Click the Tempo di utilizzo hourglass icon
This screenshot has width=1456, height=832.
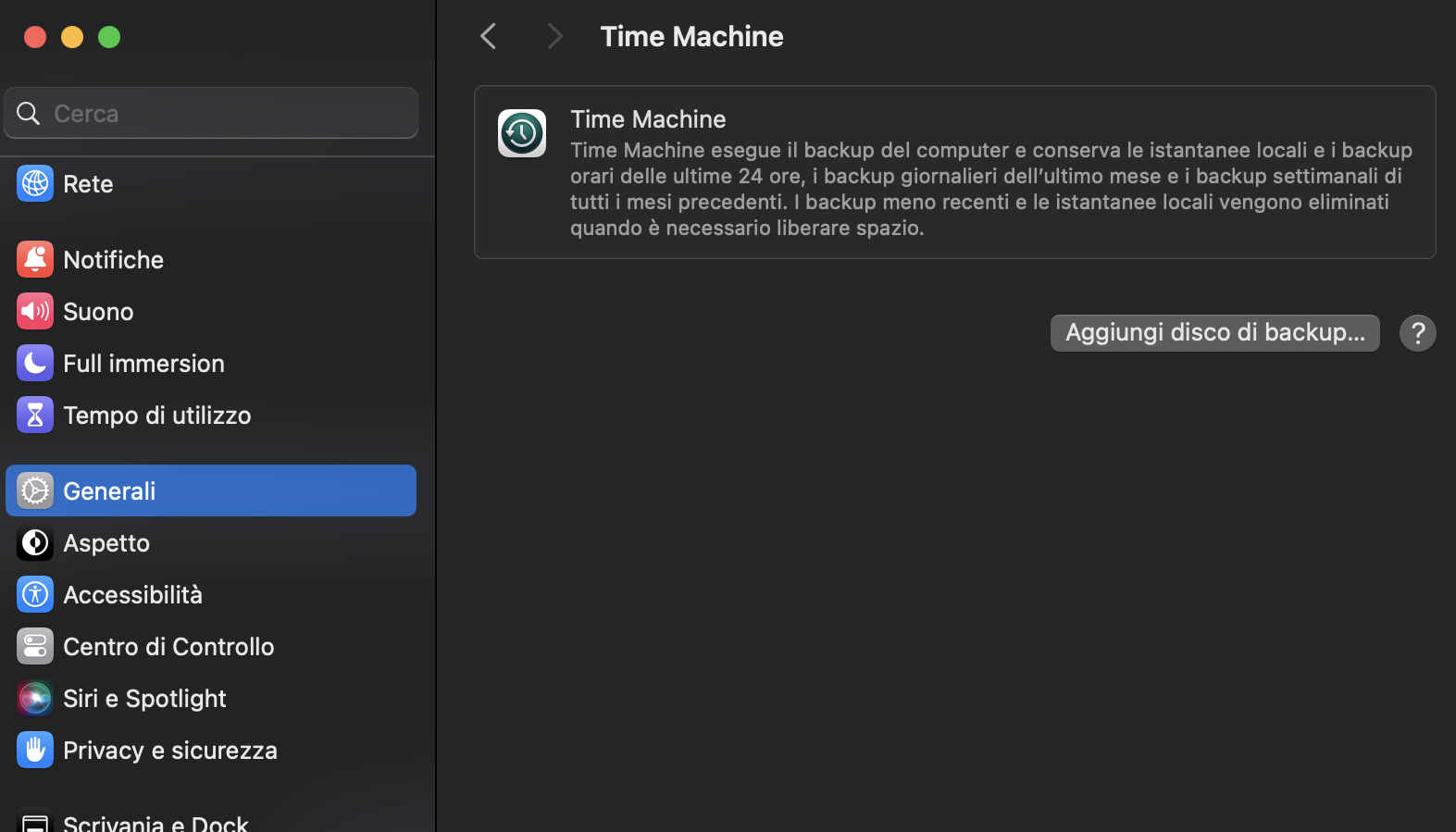point(35,415)
